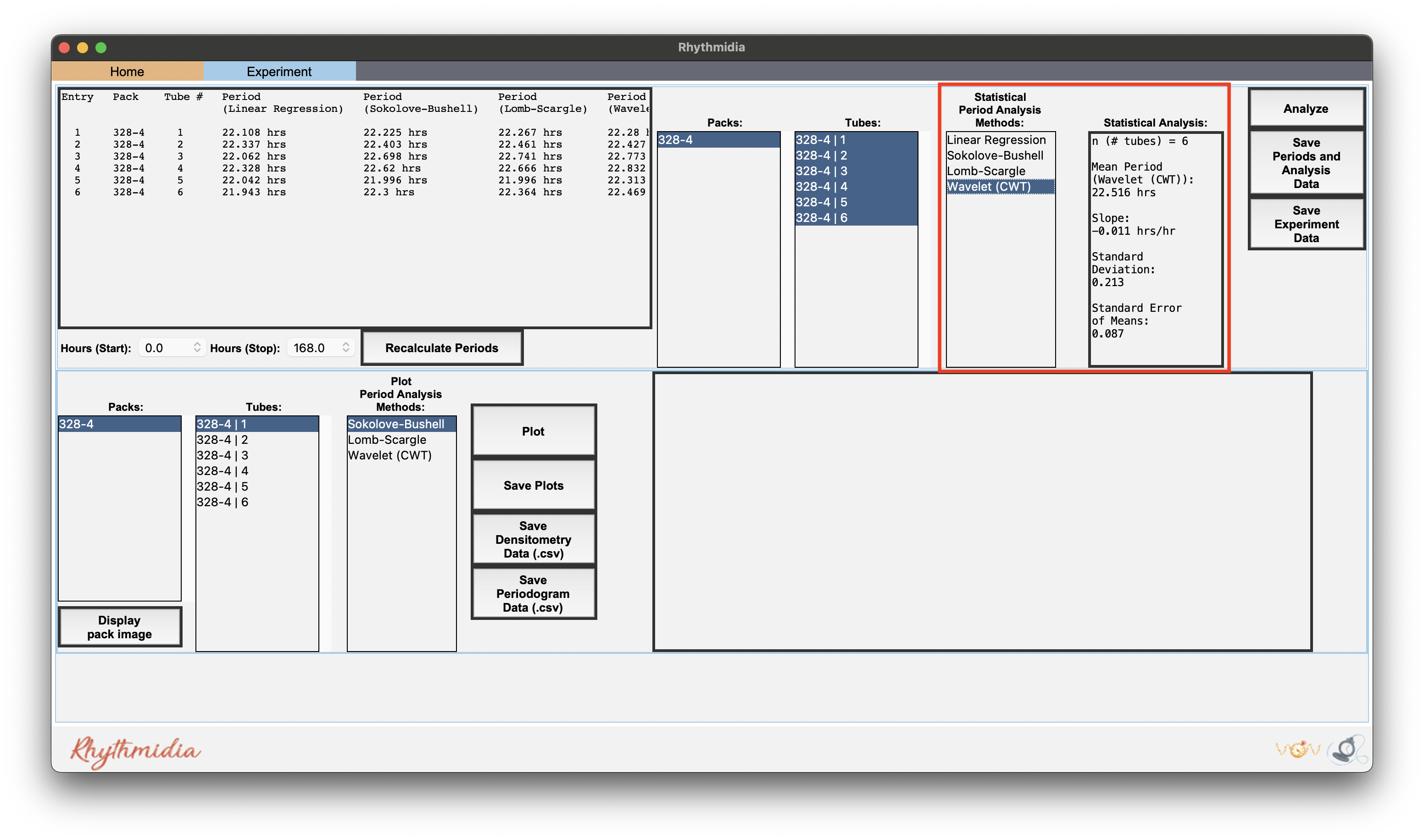This screenshot has width=1424, height=840.
Task: Maximize the Rhythmidia window
Action: [101, 48]
